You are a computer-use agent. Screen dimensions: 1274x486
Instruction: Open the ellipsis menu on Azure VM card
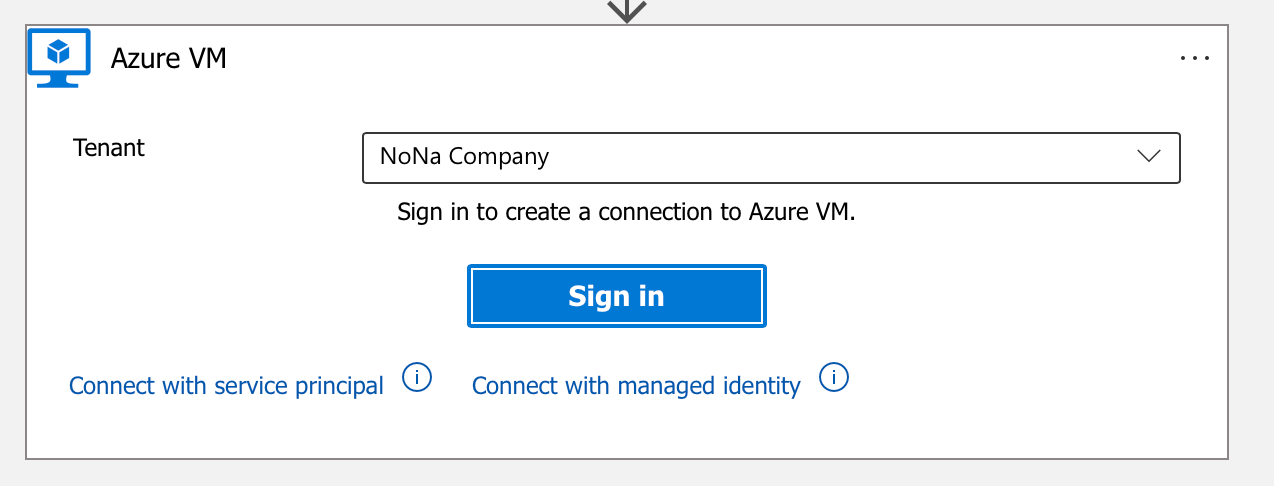(1195, 58)
